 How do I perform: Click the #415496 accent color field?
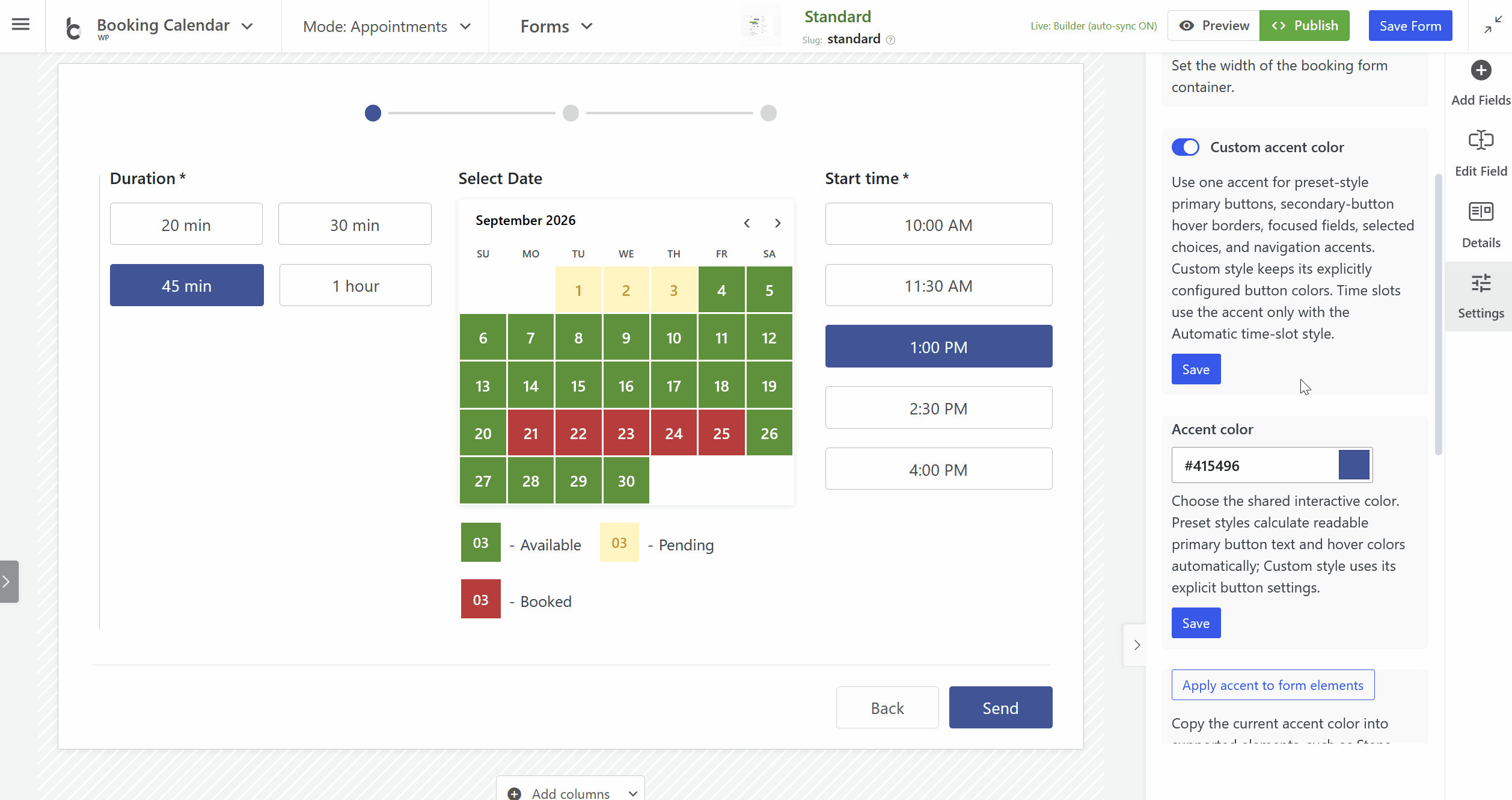click(x=1255, y=465)
